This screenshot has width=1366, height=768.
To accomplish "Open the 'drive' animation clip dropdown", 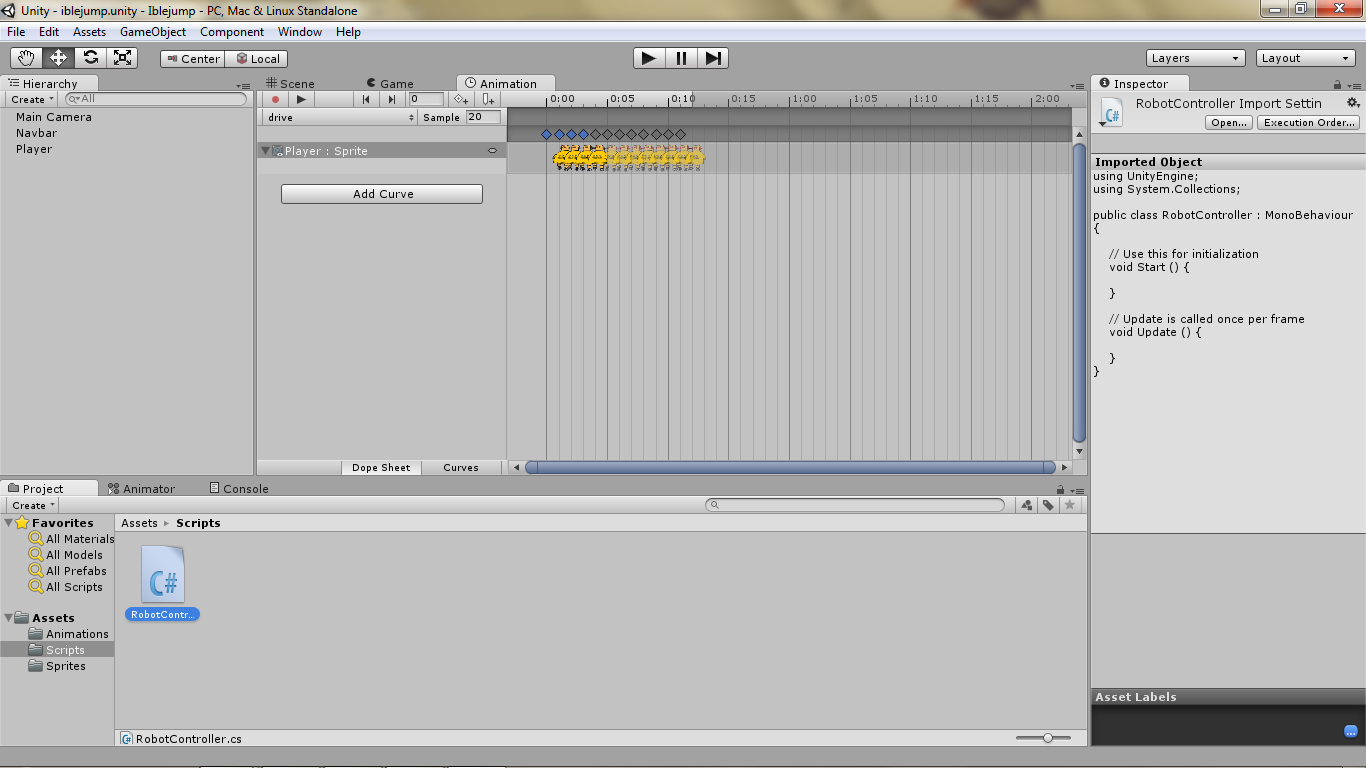I will click(338, 116).
